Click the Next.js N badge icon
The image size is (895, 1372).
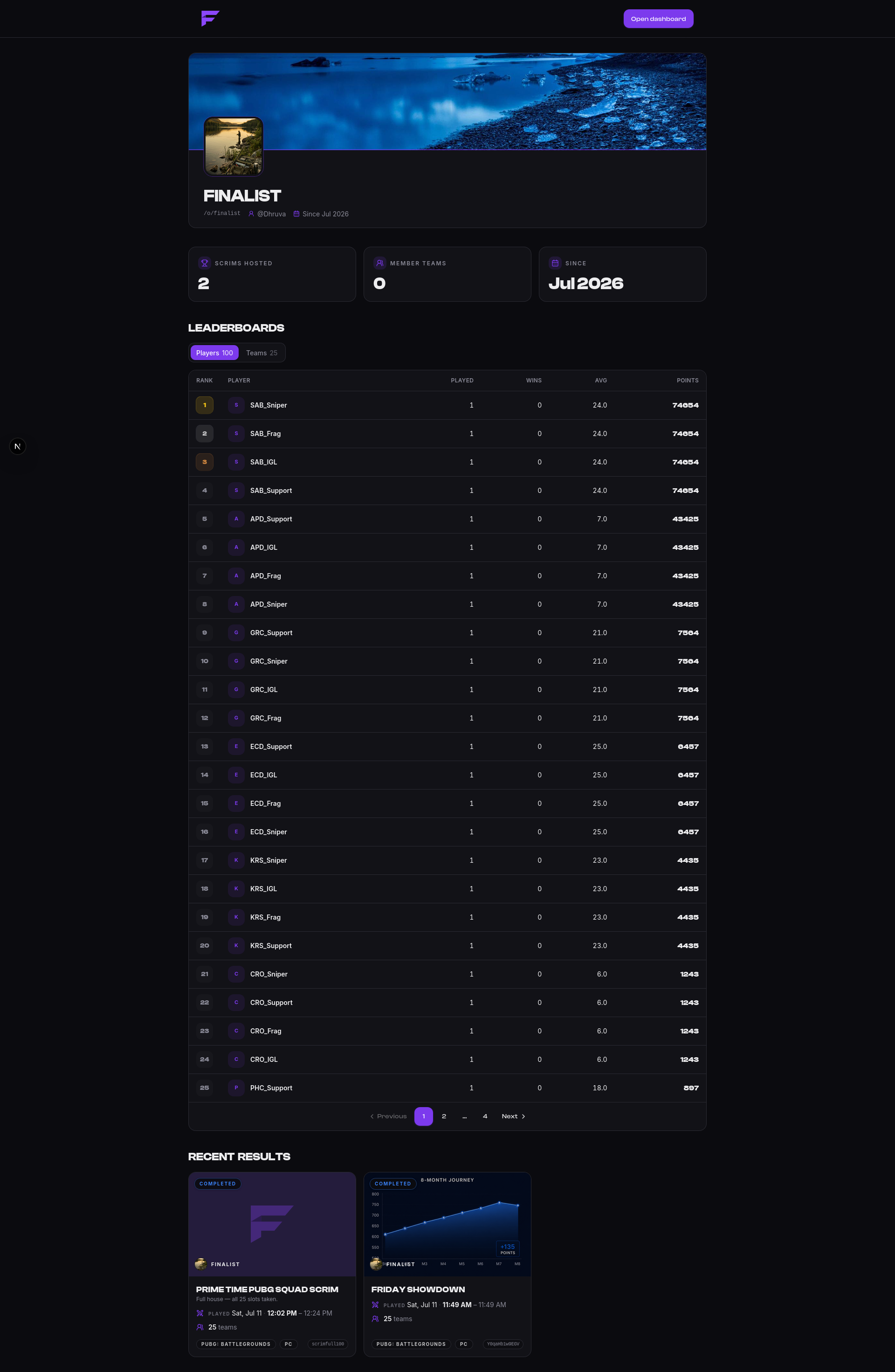tap(18, 446)
